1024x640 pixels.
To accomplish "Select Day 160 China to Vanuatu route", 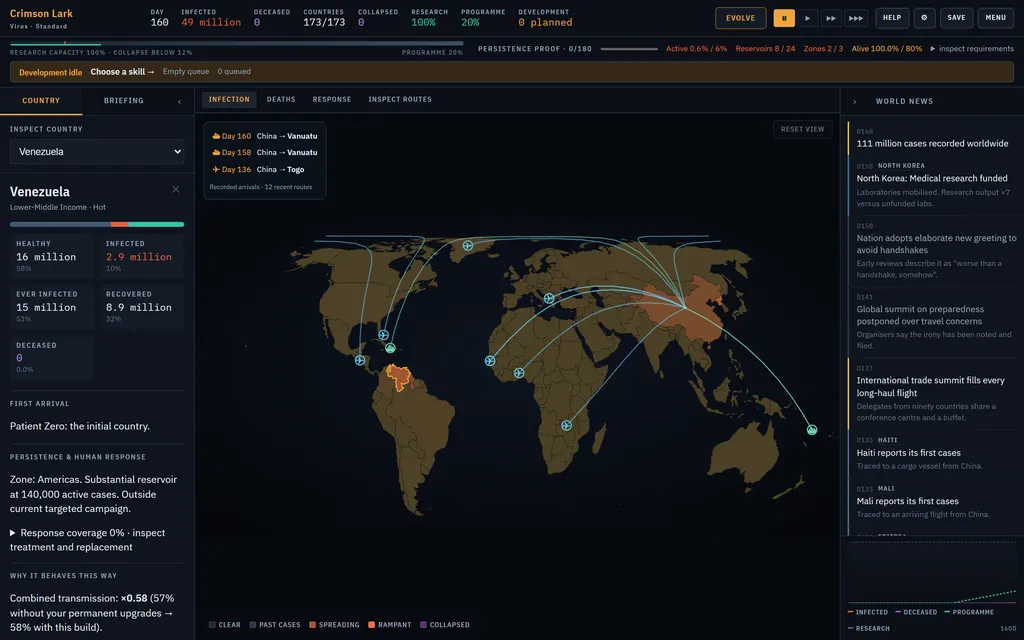I will [x=264, y=136].
